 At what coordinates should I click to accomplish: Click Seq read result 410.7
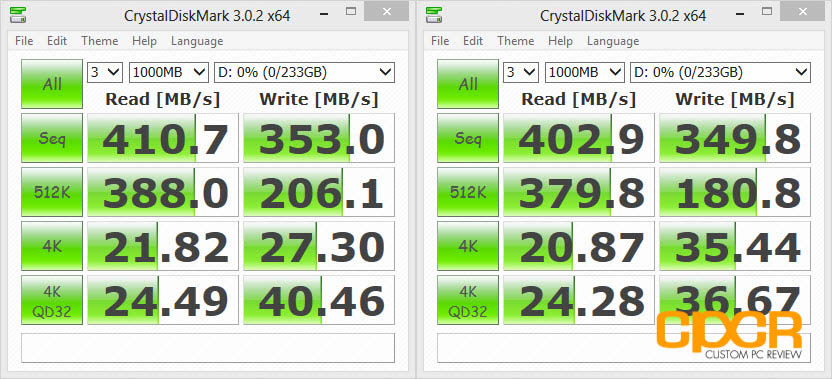(163, 138)
